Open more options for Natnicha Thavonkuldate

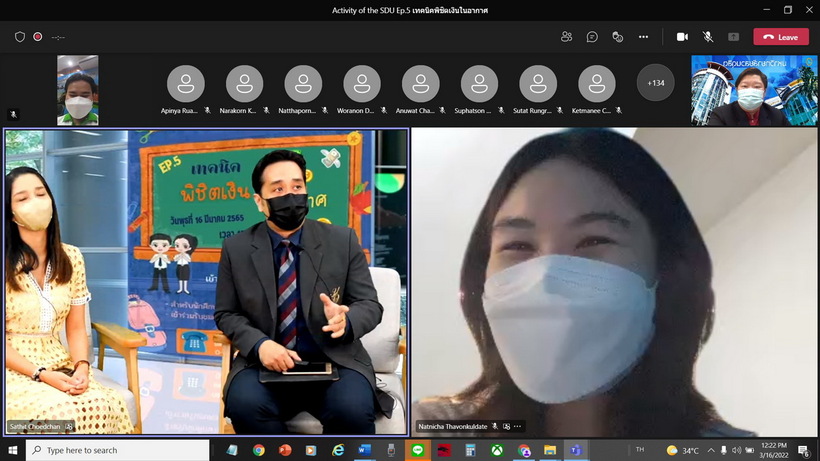[x=517, y=426]
